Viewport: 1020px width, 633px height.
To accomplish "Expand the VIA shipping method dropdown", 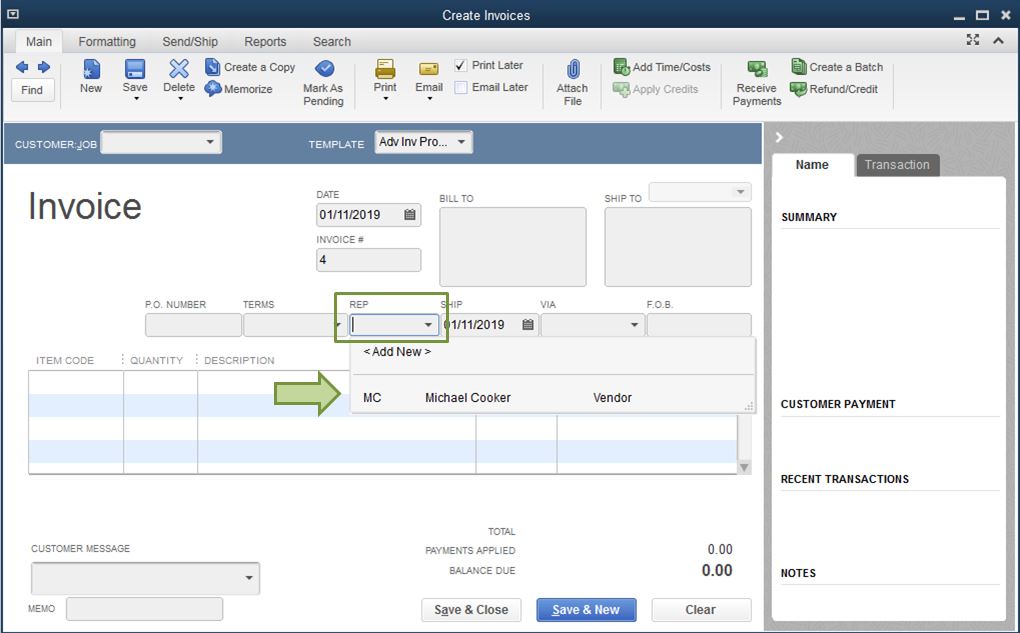I will [x=633, y=325].
